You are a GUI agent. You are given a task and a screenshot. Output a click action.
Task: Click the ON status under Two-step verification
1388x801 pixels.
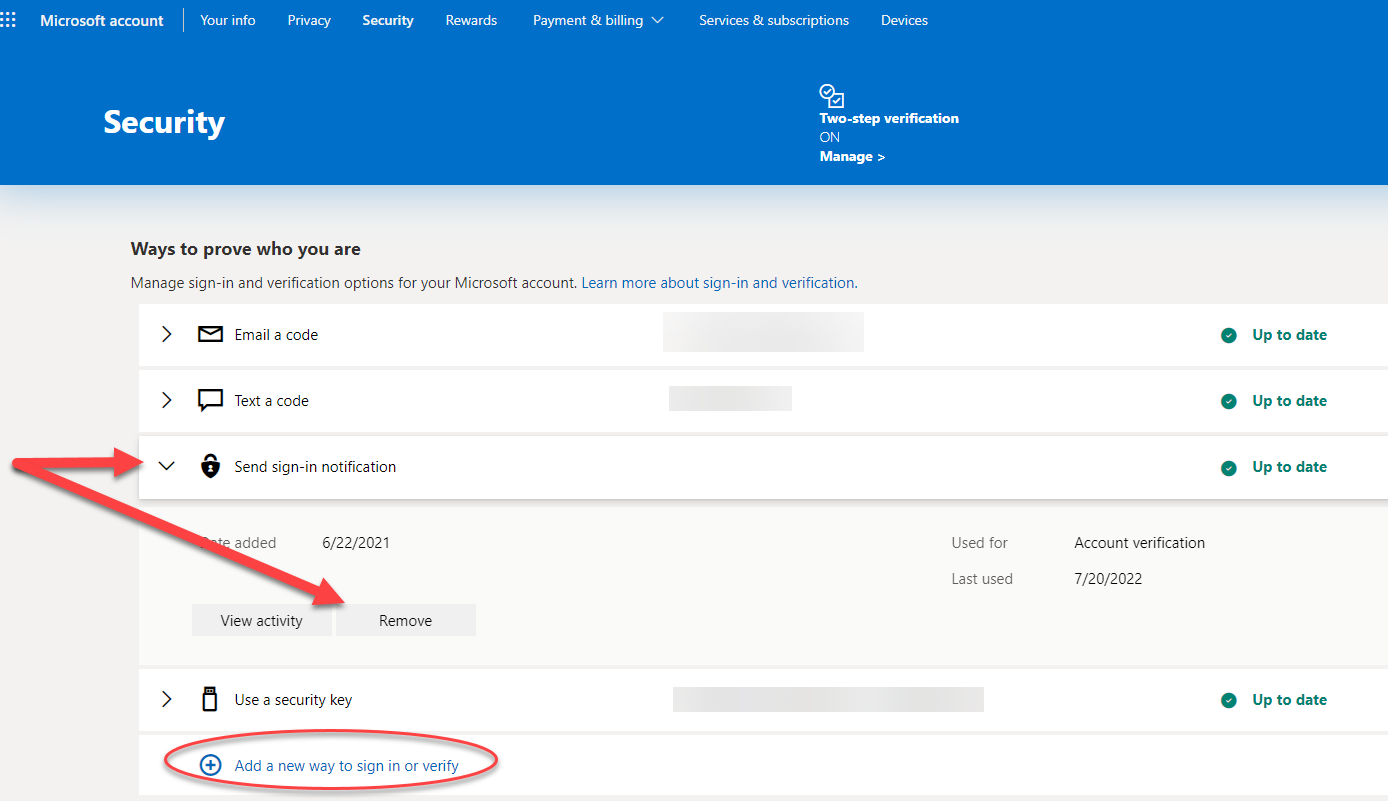830,137
